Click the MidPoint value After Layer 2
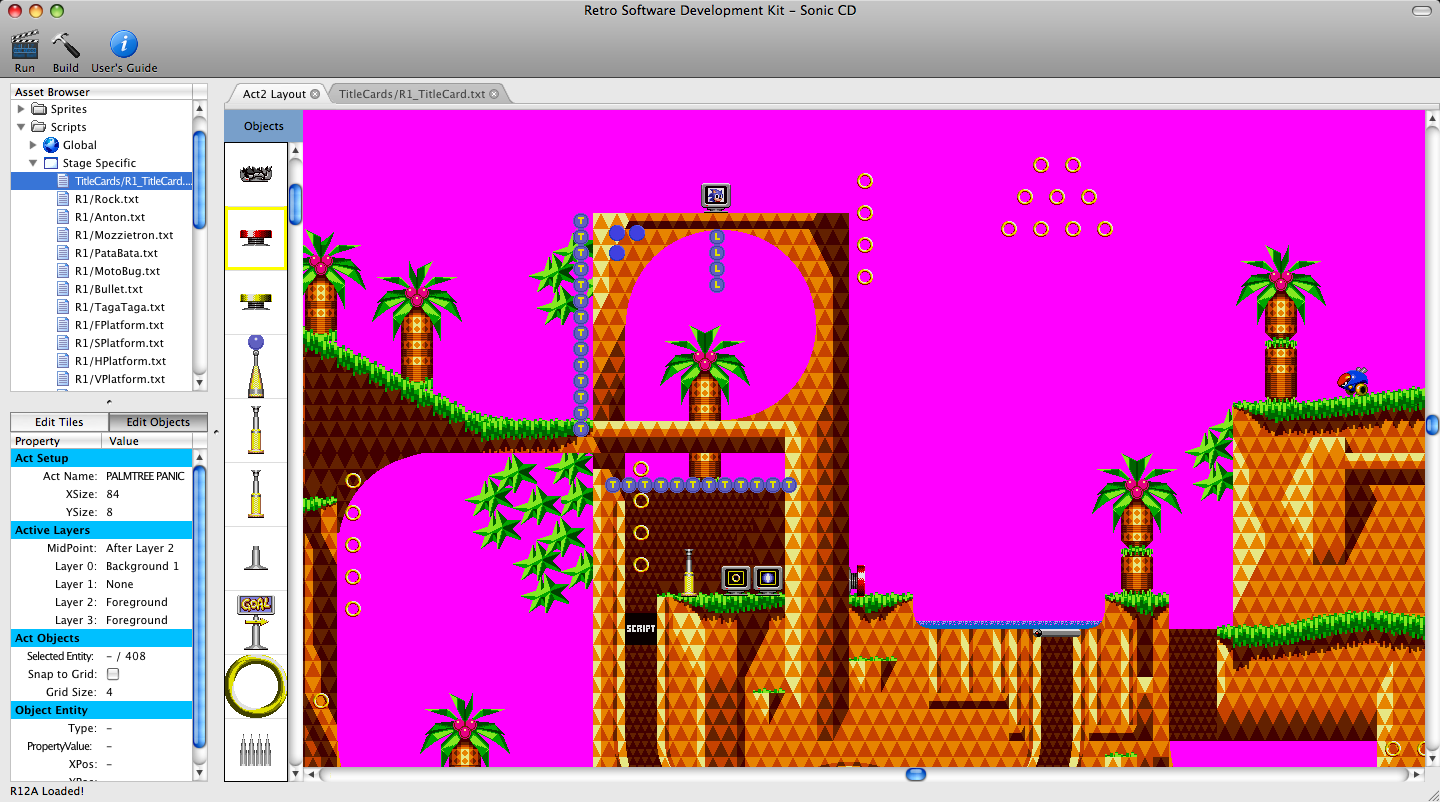 click(140, 548)
